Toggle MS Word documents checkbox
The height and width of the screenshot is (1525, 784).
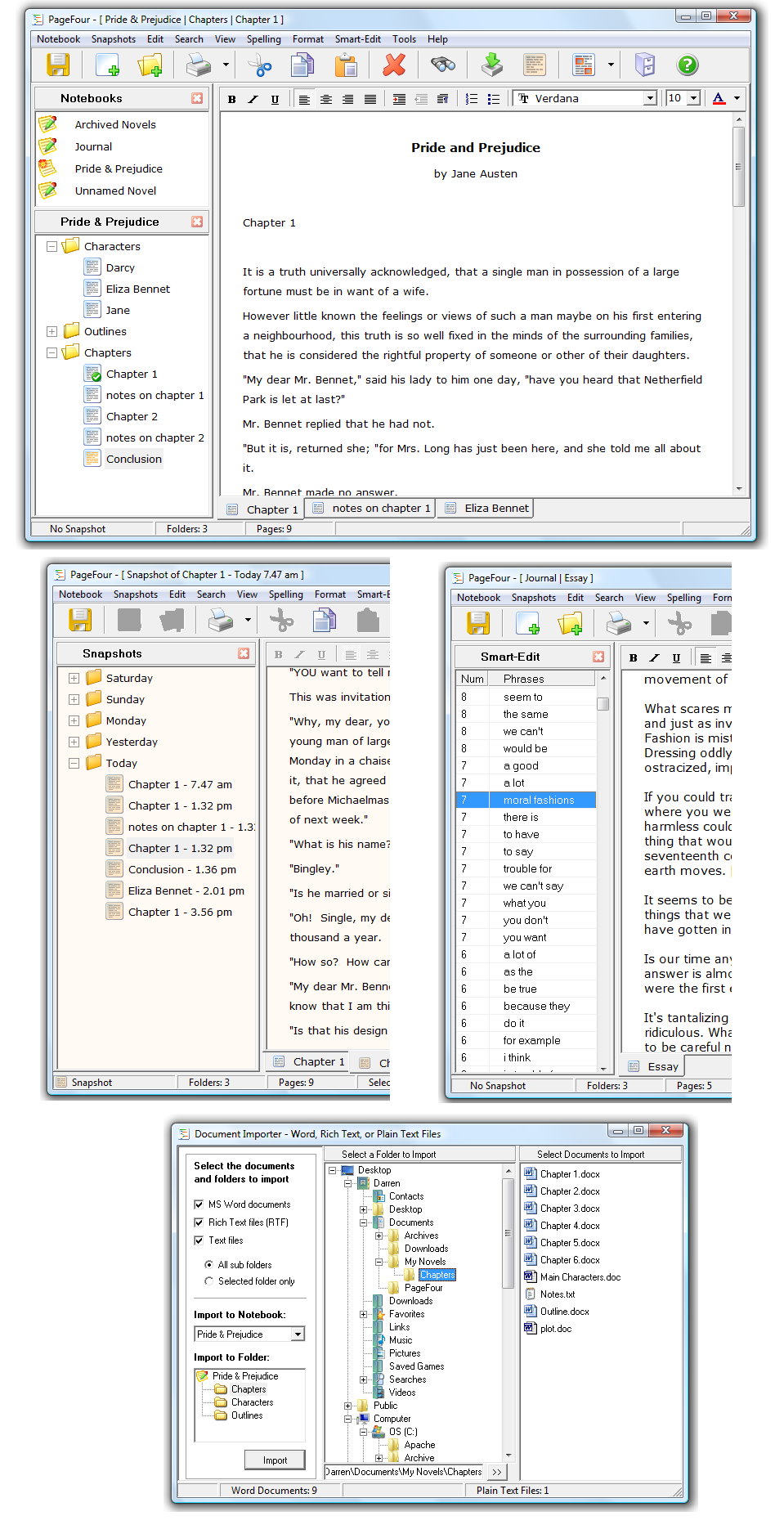(x=199, y=1204)
